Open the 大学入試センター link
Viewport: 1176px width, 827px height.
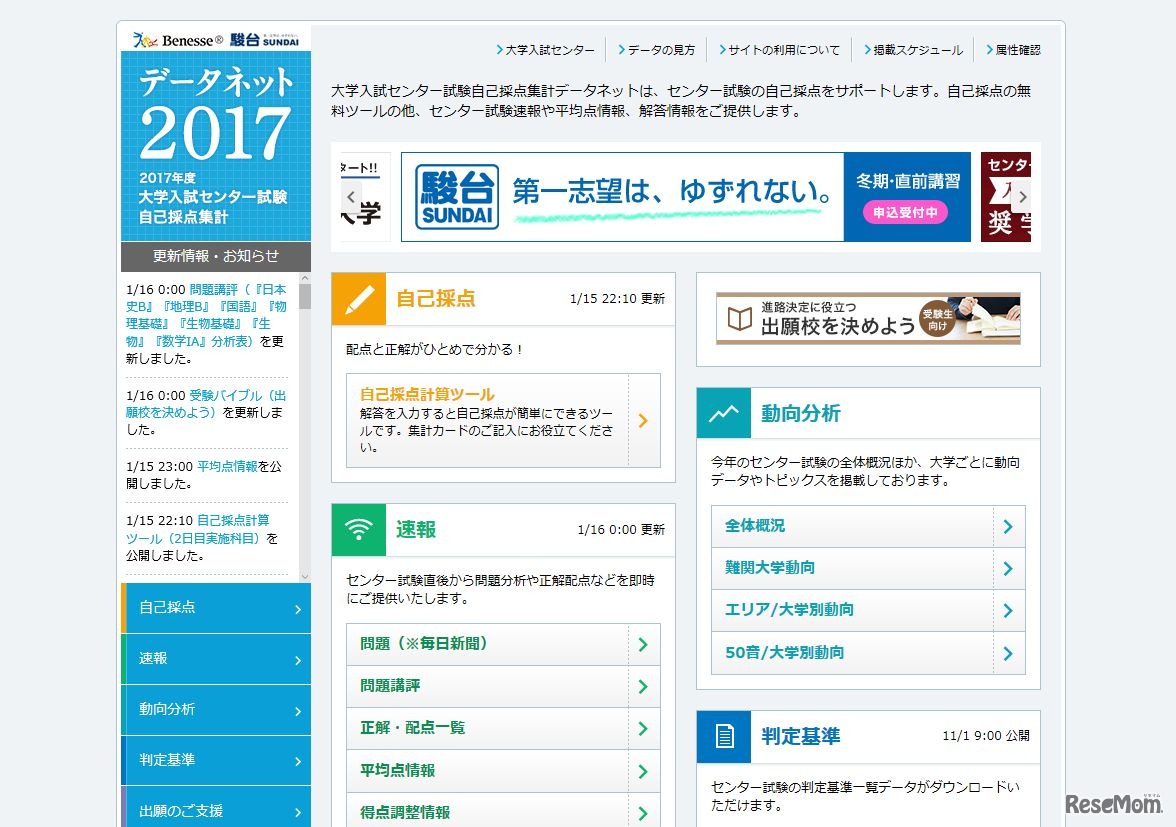(545, 49)
